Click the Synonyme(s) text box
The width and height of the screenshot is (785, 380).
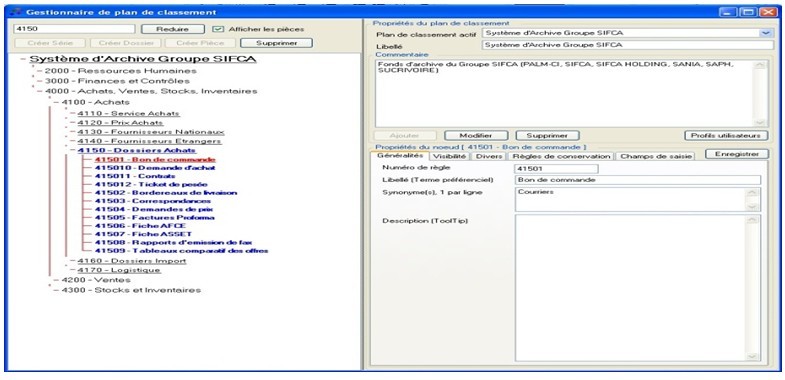631,199
